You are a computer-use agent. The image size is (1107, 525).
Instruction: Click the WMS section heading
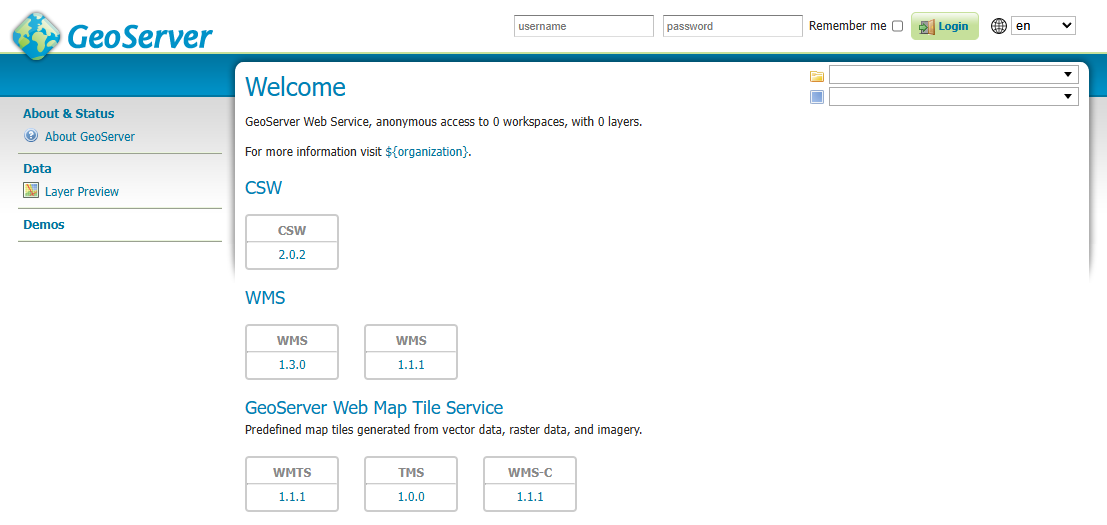[x=265, y=298]
